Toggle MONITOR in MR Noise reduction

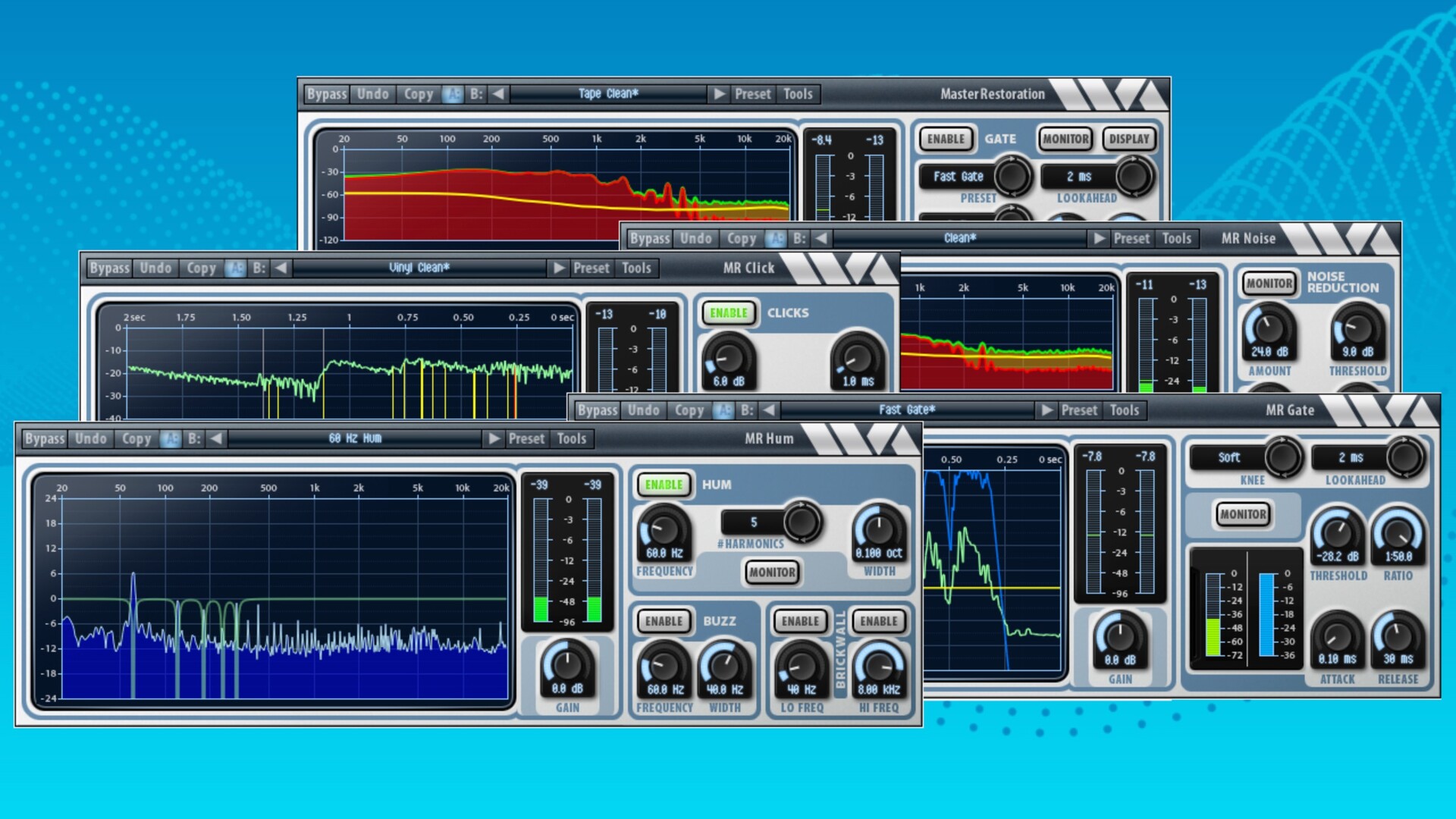point(1269,283)
